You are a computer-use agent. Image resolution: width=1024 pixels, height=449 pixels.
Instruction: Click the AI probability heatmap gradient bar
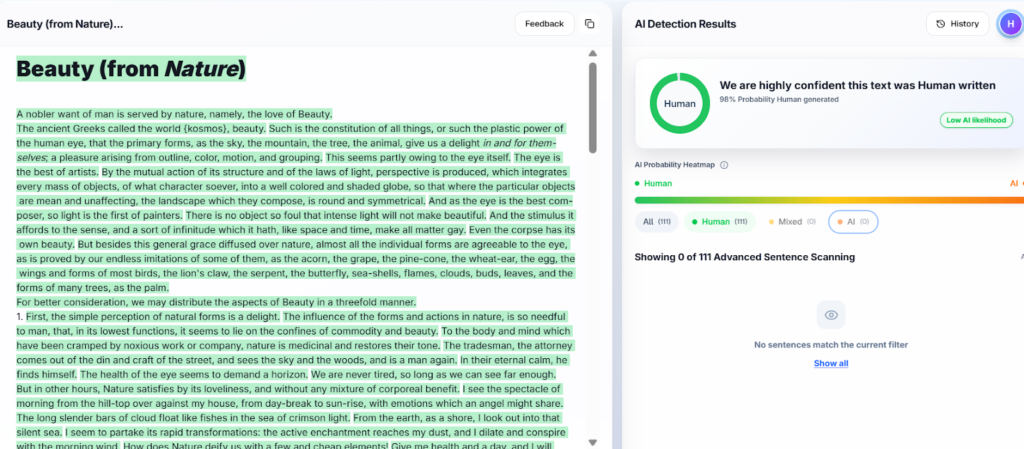[829, 200]
